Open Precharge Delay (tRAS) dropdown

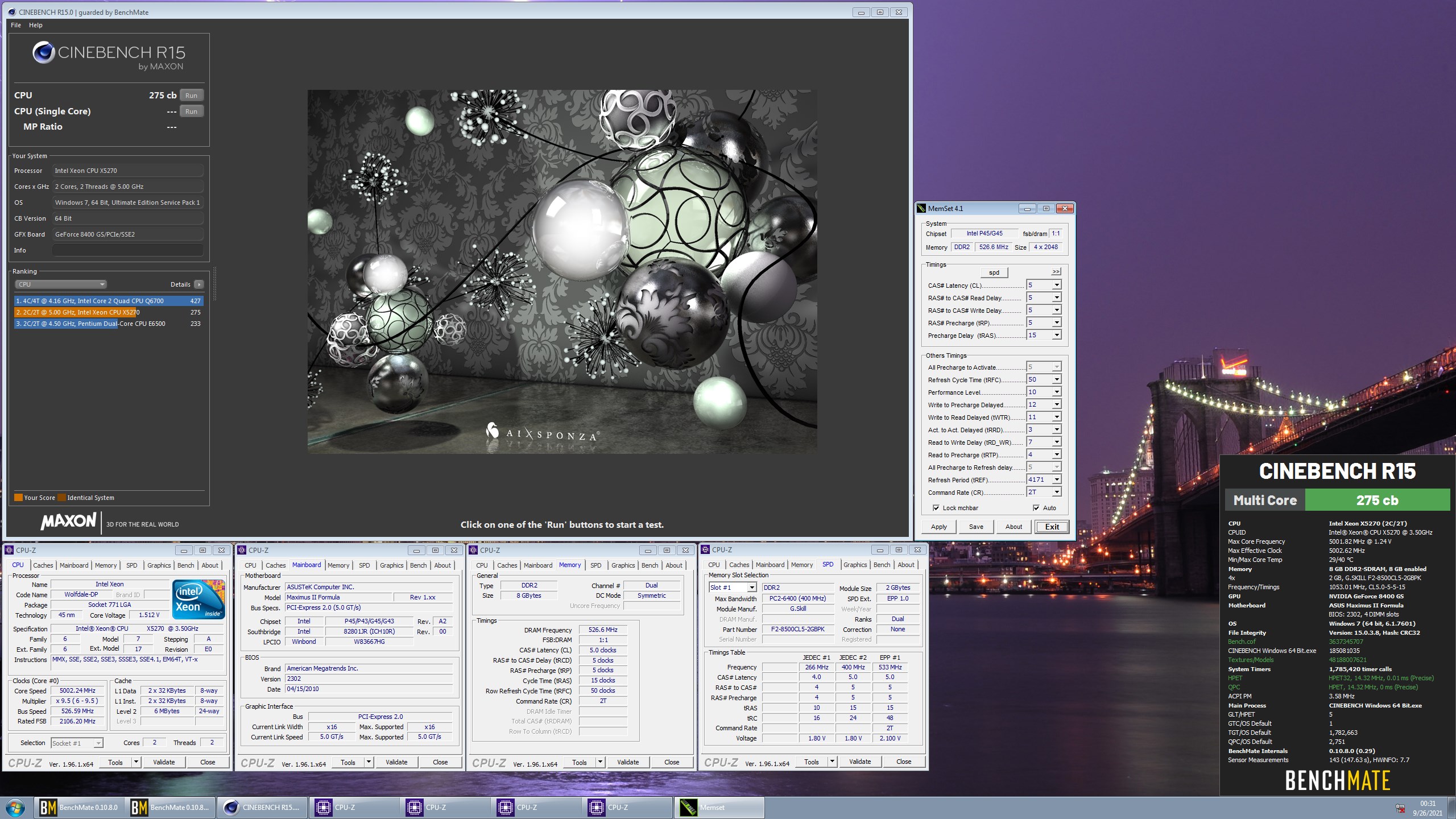click(1056, 335)
